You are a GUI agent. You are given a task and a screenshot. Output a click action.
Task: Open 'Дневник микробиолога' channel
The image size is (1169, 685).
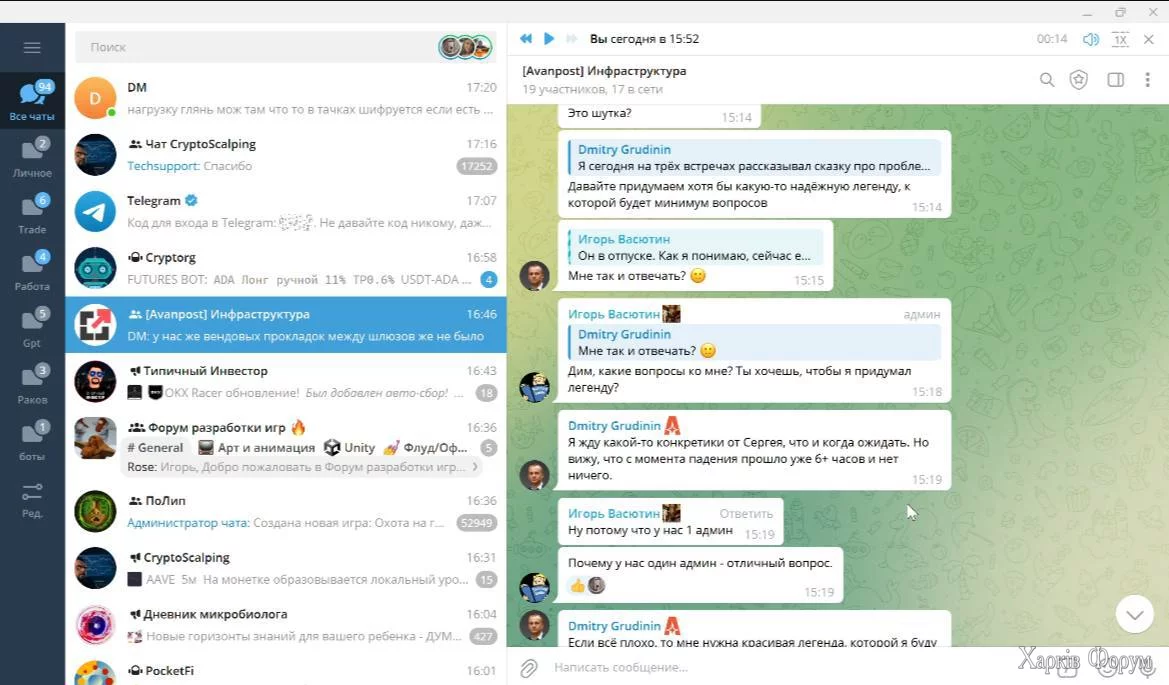pyautogui.click(x=286, y=625)
